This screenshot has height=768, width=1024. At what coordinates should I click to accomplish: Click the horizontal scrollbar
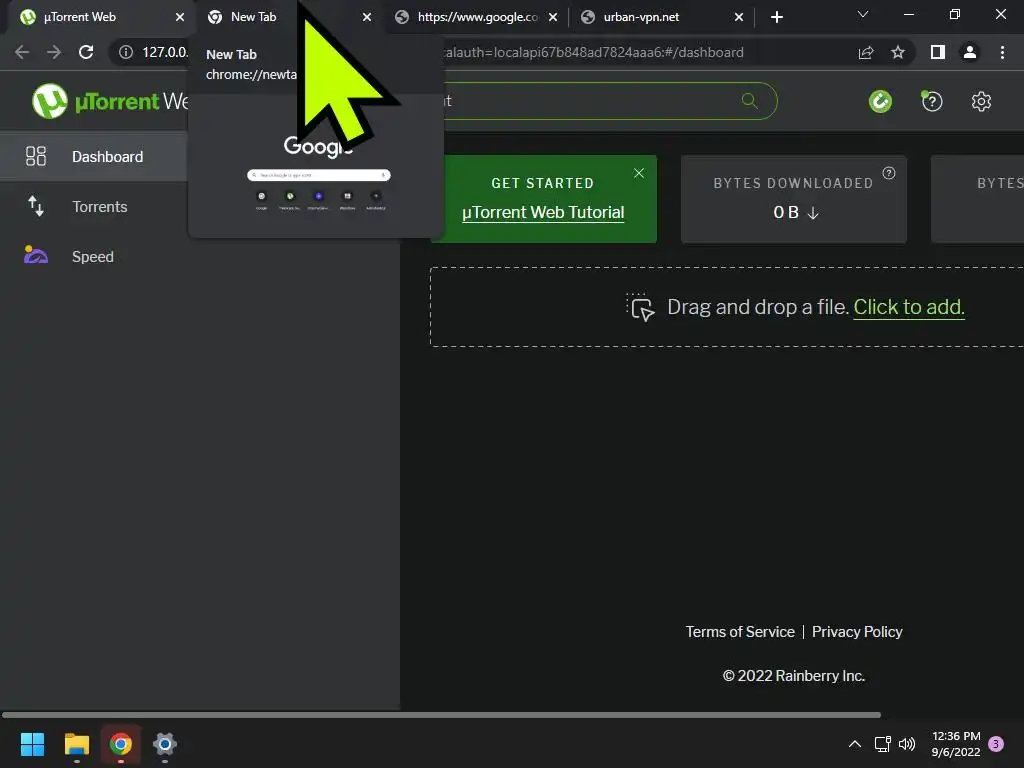(x=441, y=715)
